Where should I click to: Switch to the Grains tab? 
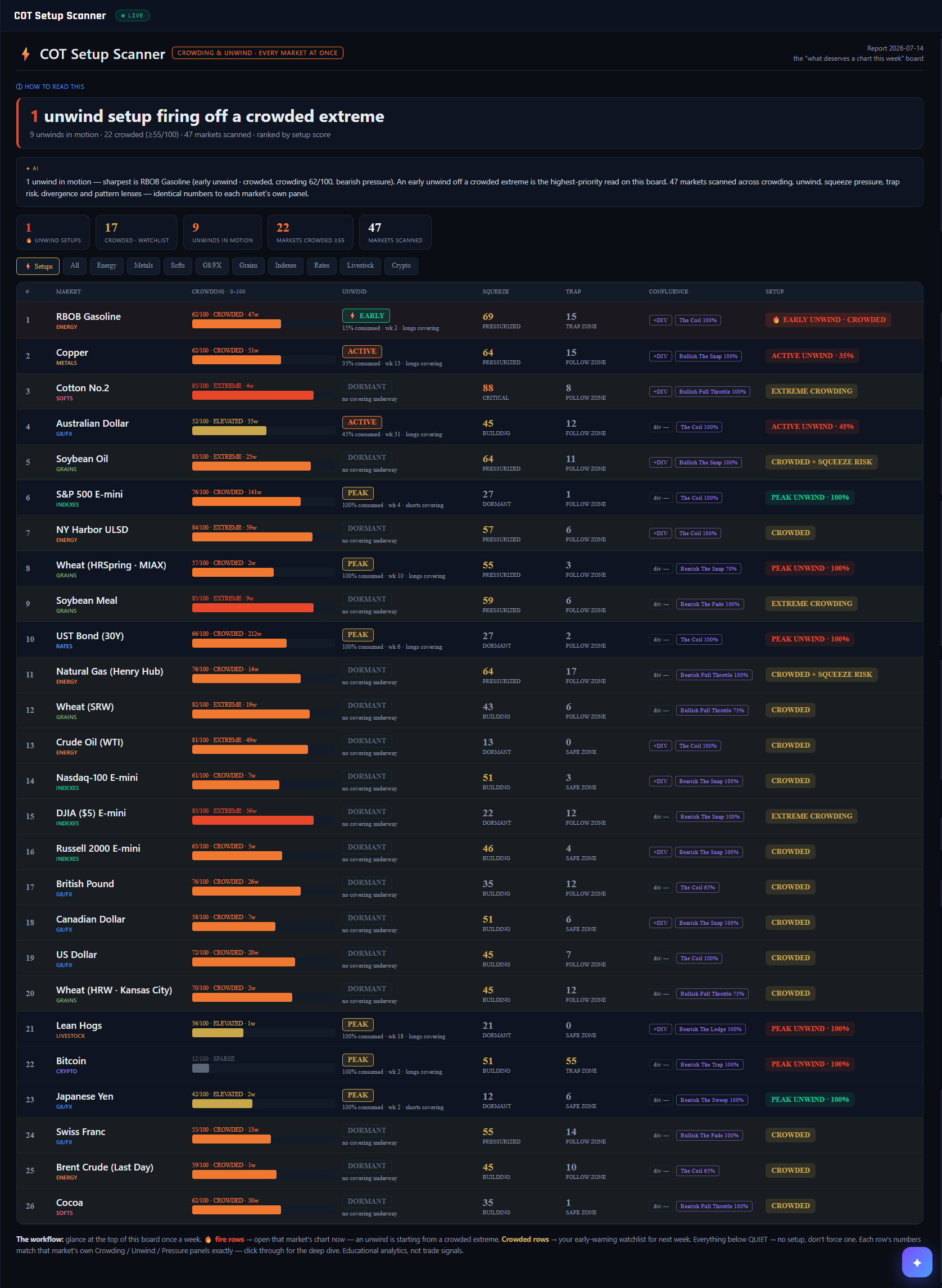248,266
